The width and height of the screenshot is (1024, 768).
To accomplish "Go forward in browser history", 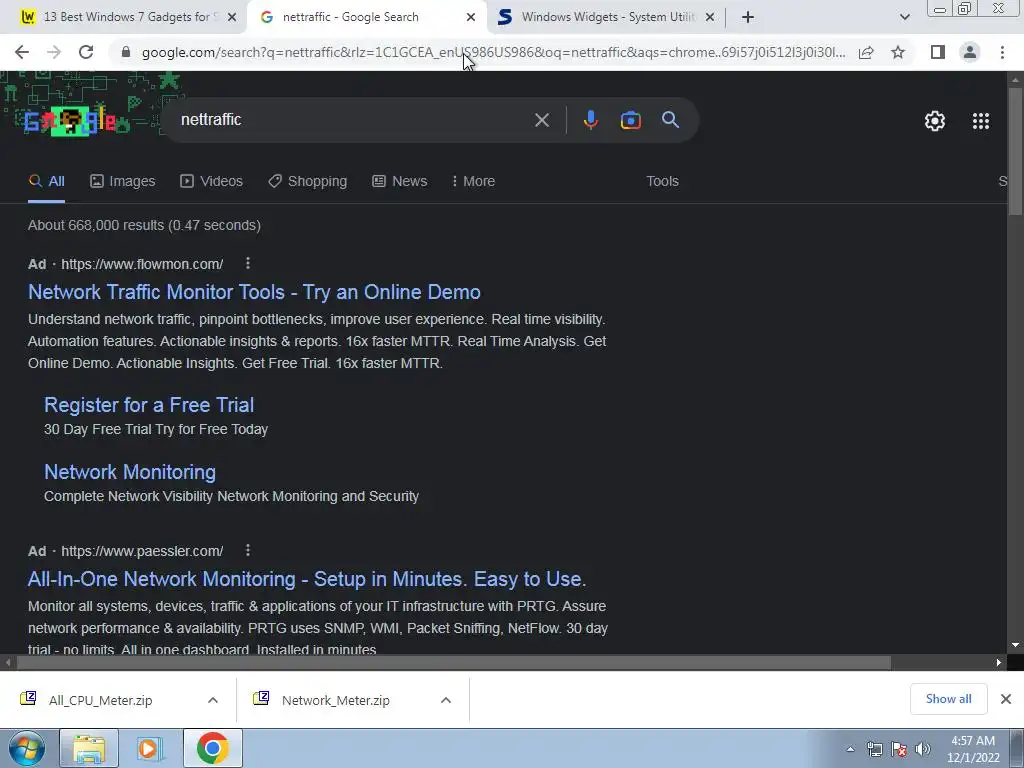I will coord(54,52).
